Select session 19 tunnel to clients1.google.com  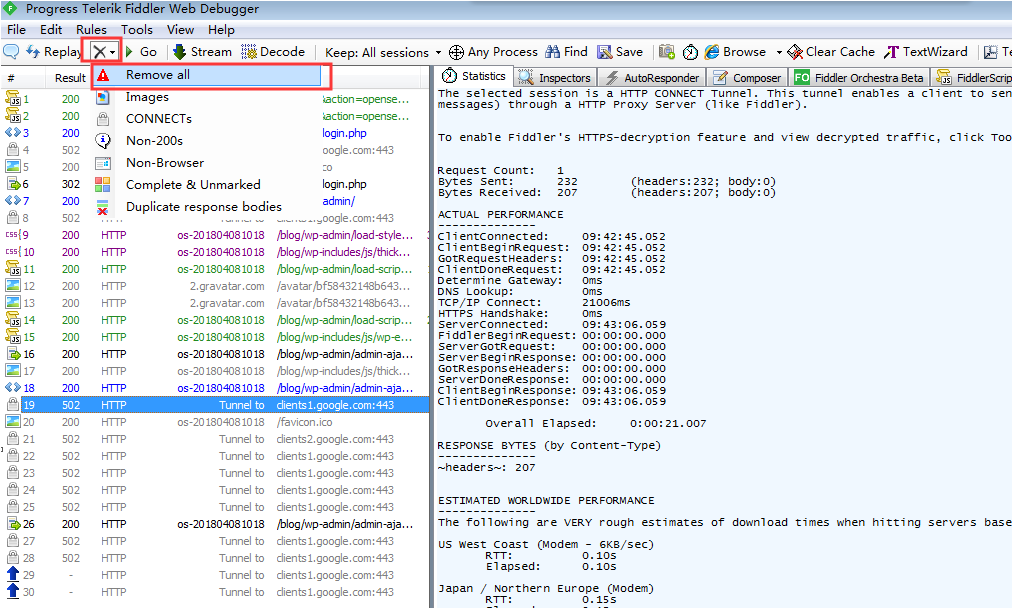pos(216,405)
